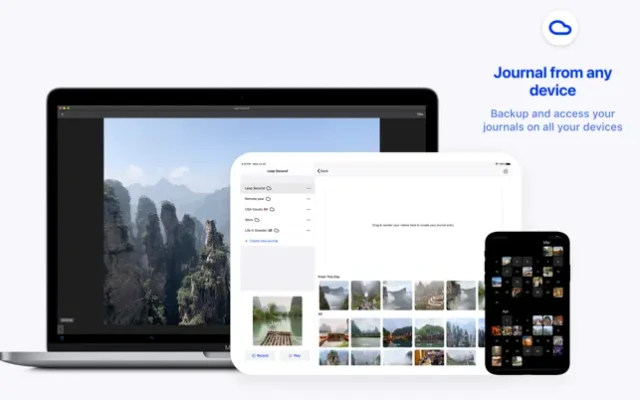This screenshot has width=640, height=400.
Task: Click the cloud icon beside USA travels
Action: (x=272, y=209)
